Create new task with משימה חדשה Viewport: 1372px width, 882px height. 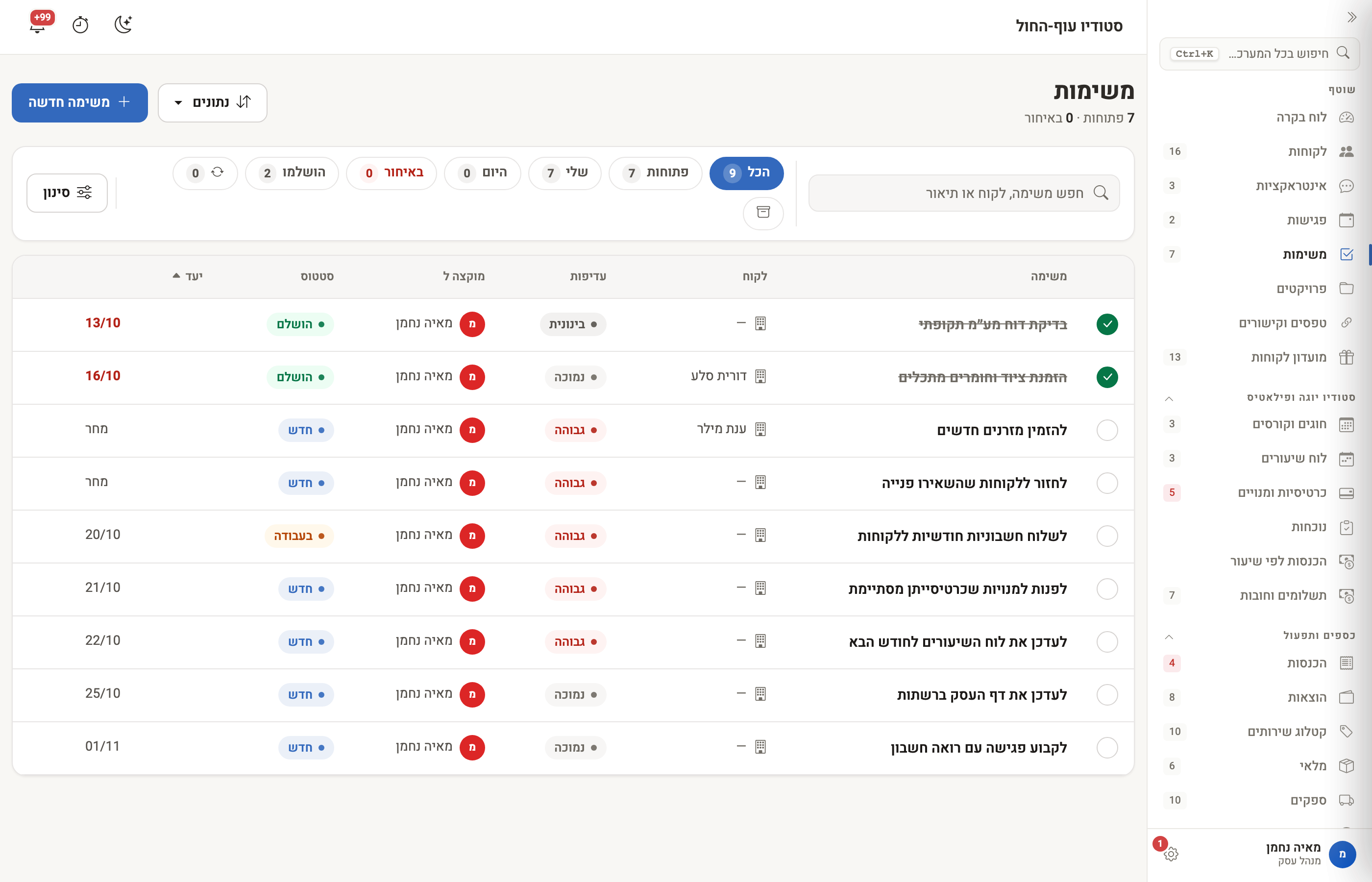tap(79, 102)
